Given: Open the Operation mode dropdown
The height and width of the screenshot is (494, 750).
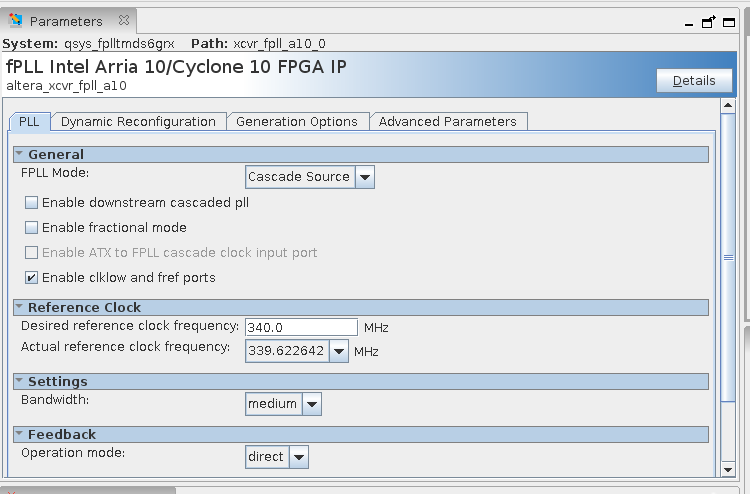Looking at the screenshot, I should coord(299,457).
